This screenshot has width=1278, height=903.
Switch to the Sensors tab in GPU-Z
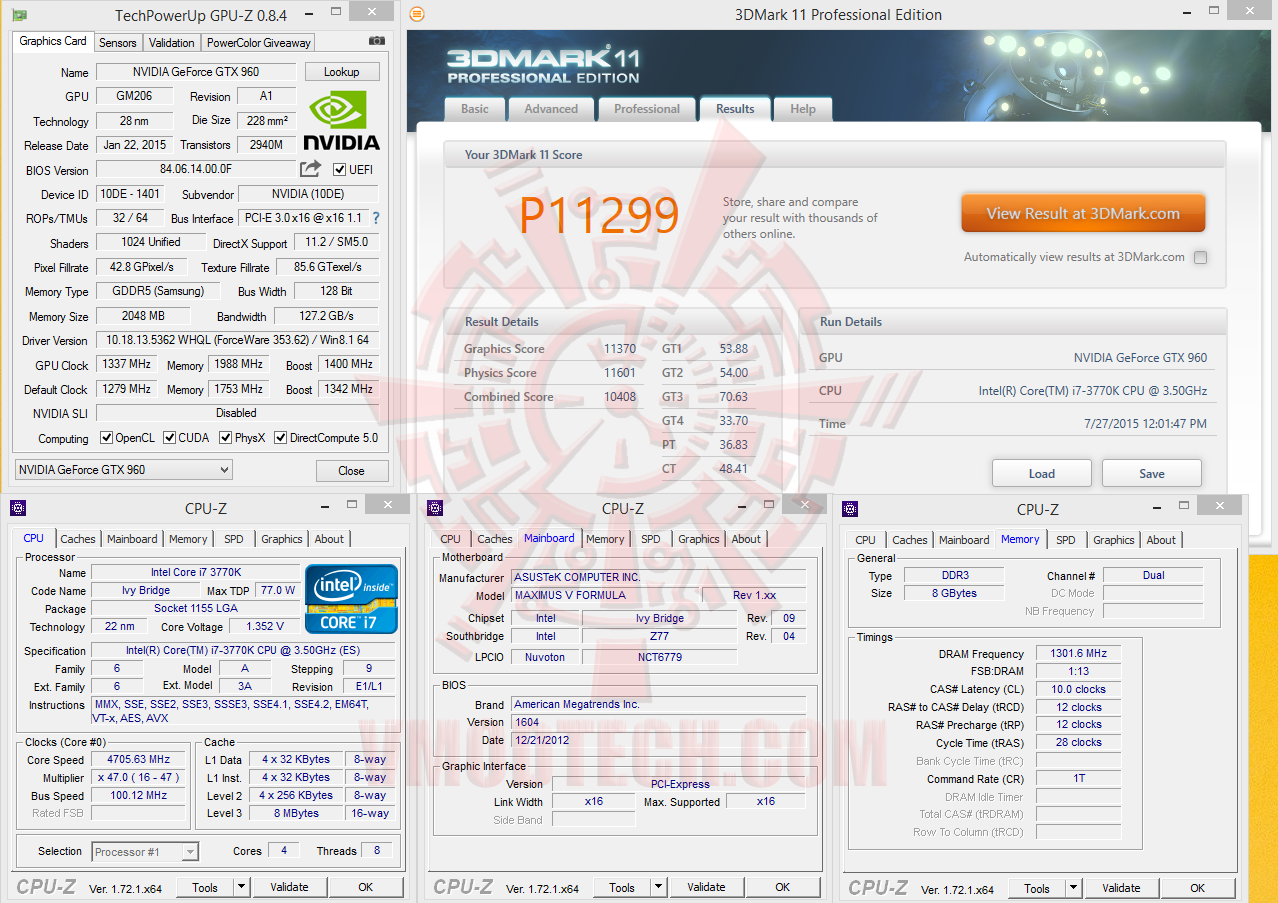(117, 43)
